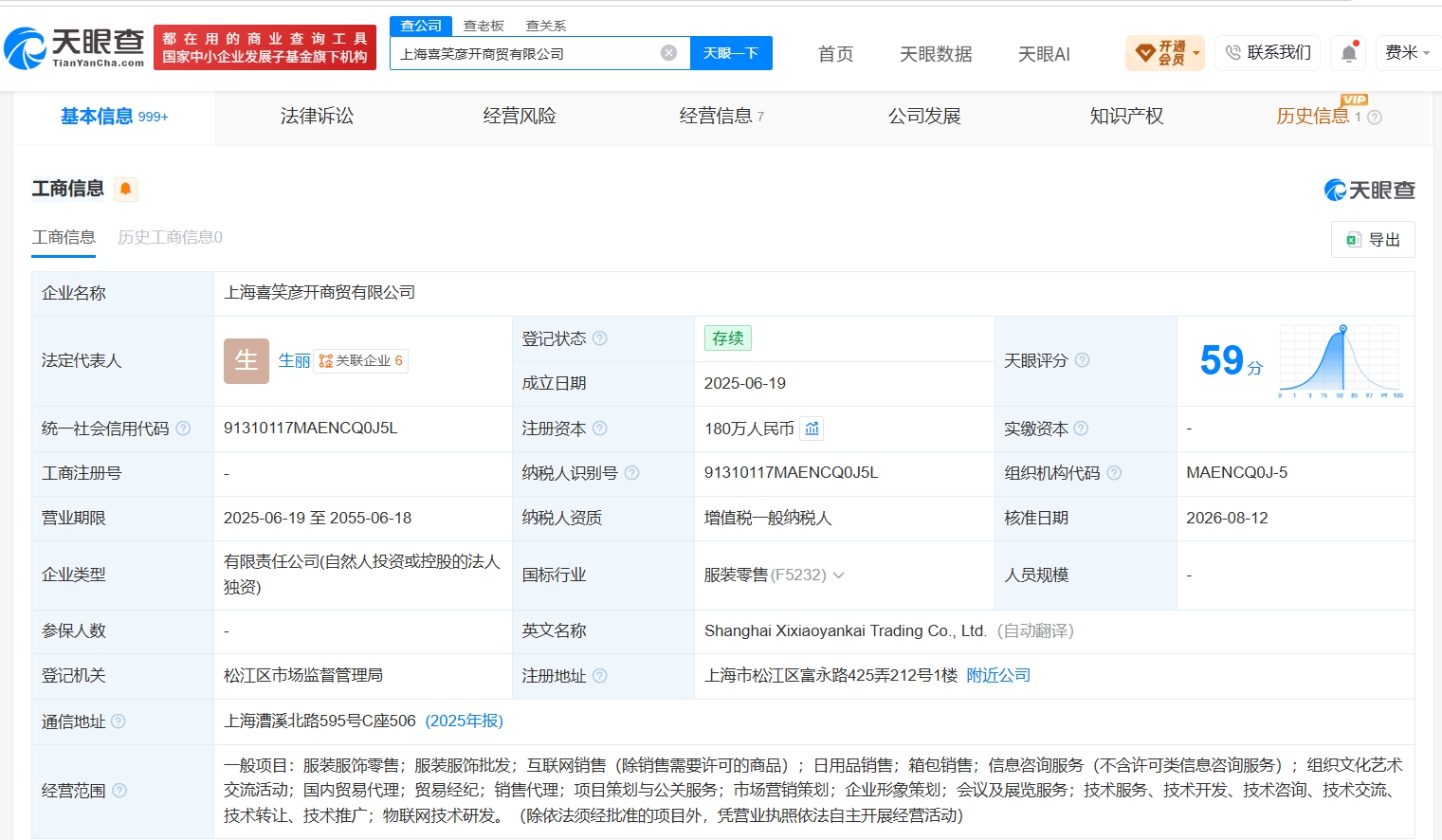Click the 59分 score value
Viewport: 1442px width, 840px height.
coord(1232,360)
